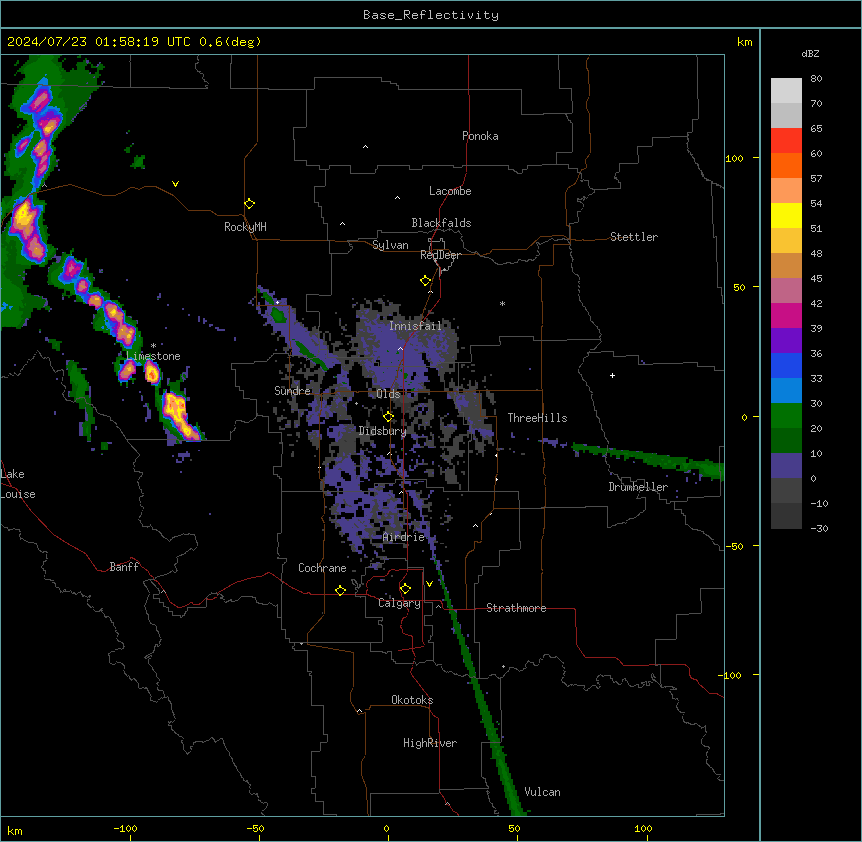Click the Calgary label
This screenshot has height=842, width=862.
[399, 603]
